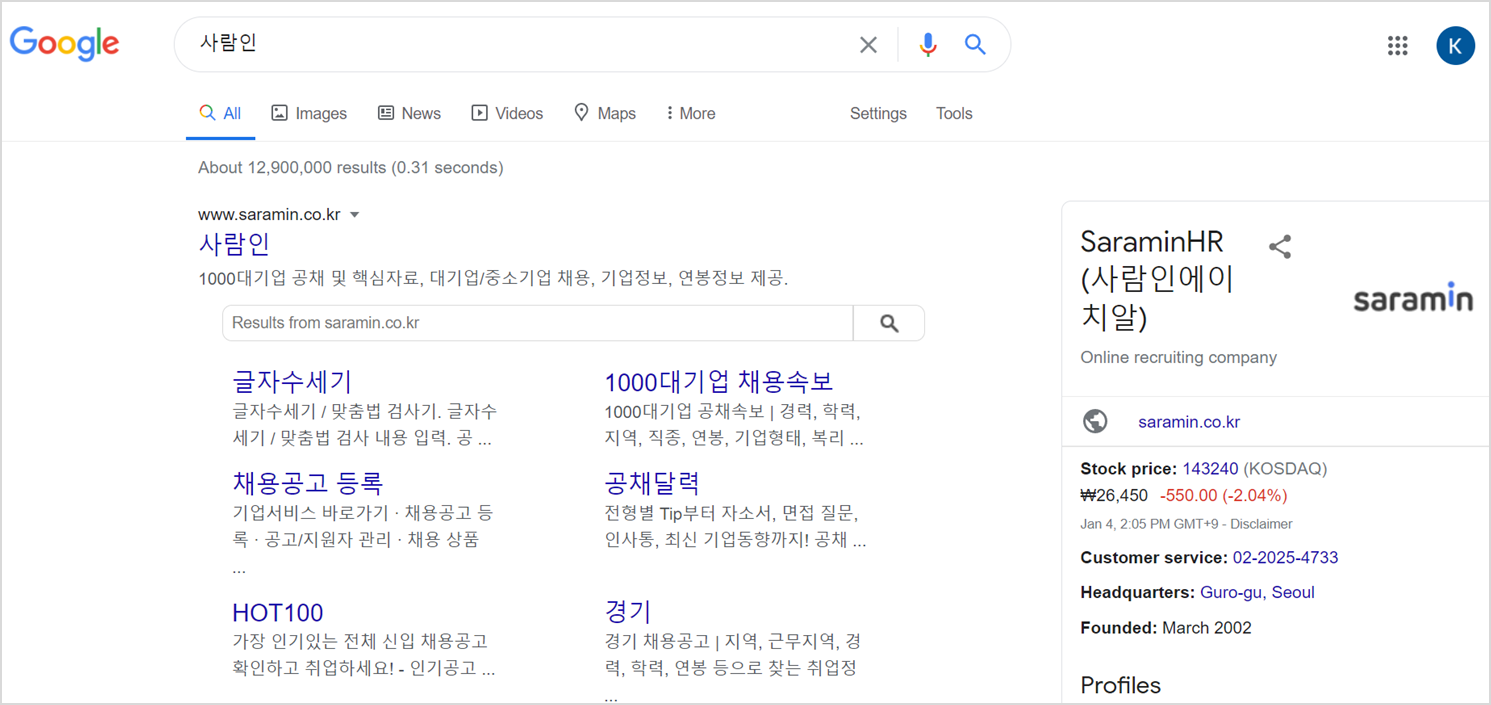The width and height of the screenshot is (1491, 705).
Task: Expand the dropdown arrow next to www.saramin.co.kr
Action: [x=354, y=215]
